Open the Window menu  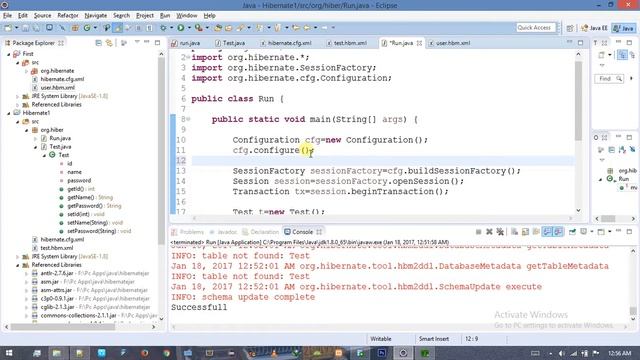click(187, 16)
